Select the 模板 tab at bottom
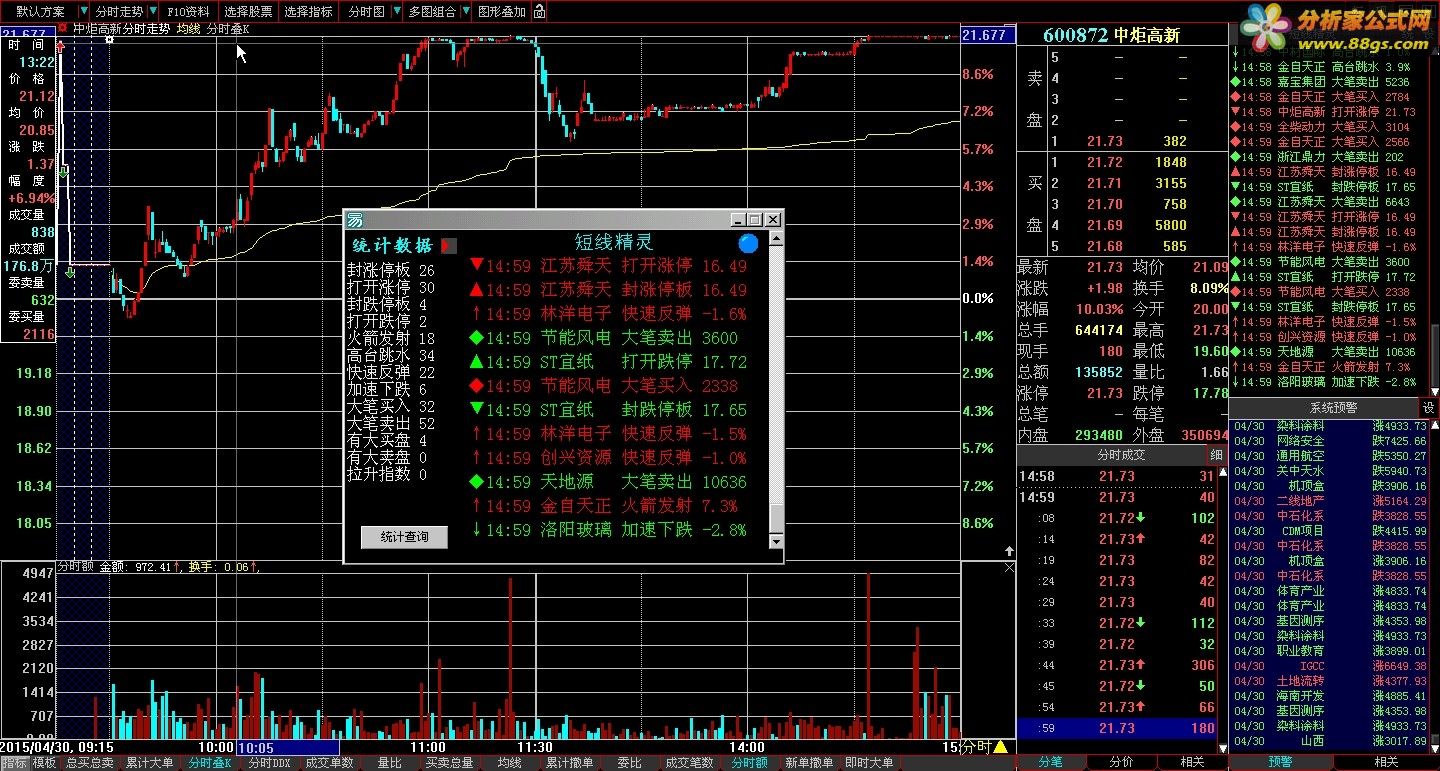The height and width of the screenshot is (771, 1440). [x=45, y=763]
